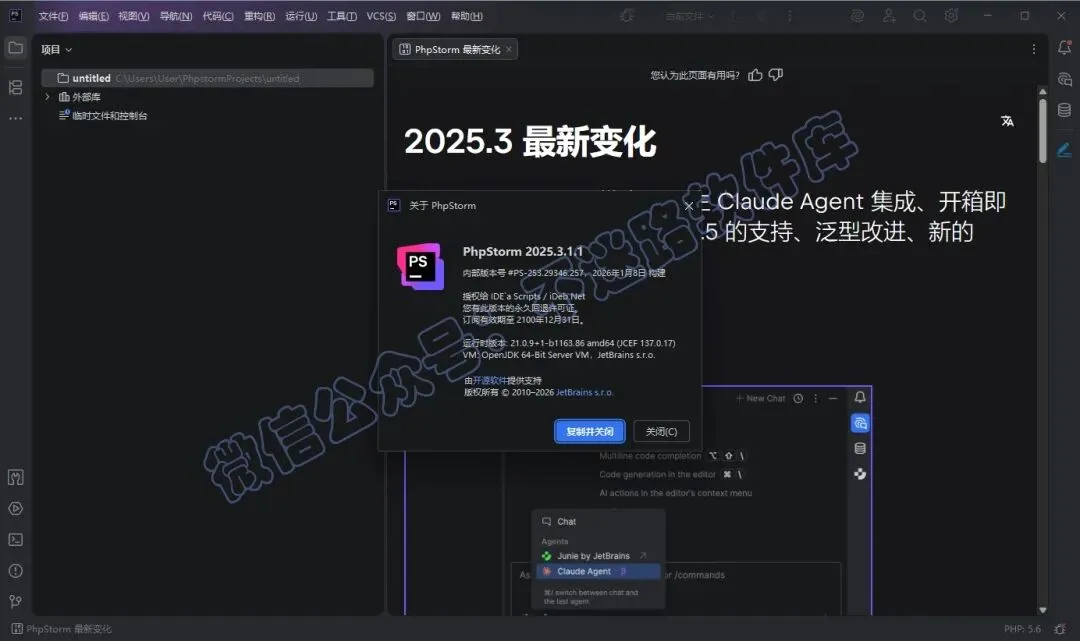The width and height of the screenshot is (1080, 641).
Task: Click the scrollbar up arrow
Action: click(1043, 92)
